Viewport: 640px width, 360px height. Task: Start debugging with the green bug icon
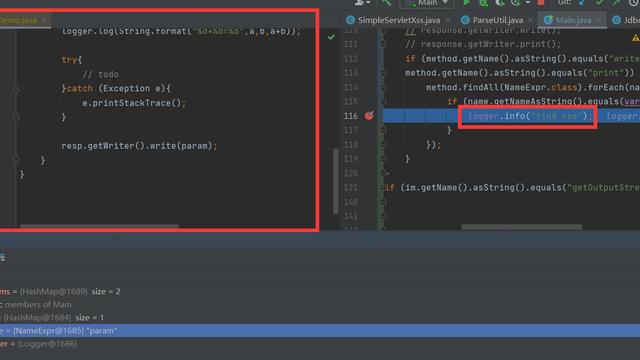(x=484, y=3)
